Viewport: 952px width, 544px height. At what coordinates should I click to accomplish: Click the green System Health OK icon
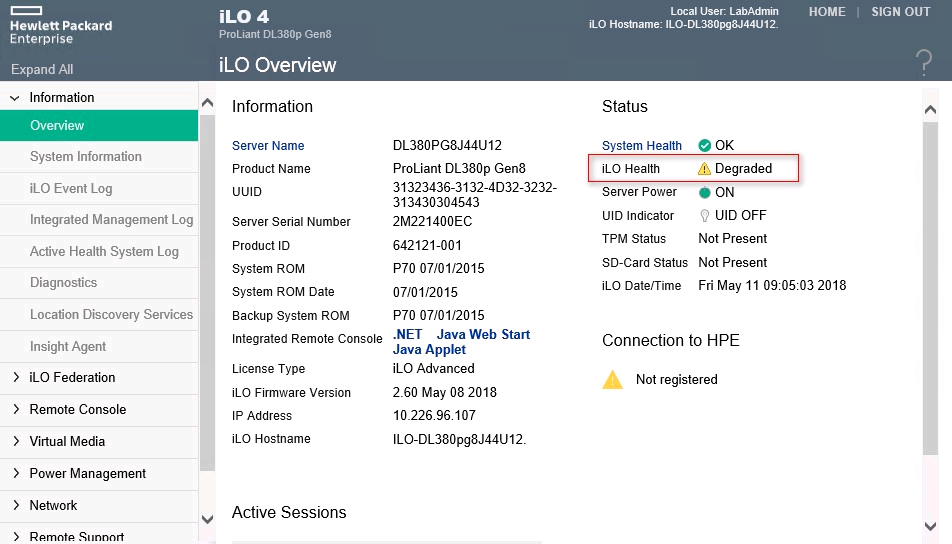pos(704,146)
